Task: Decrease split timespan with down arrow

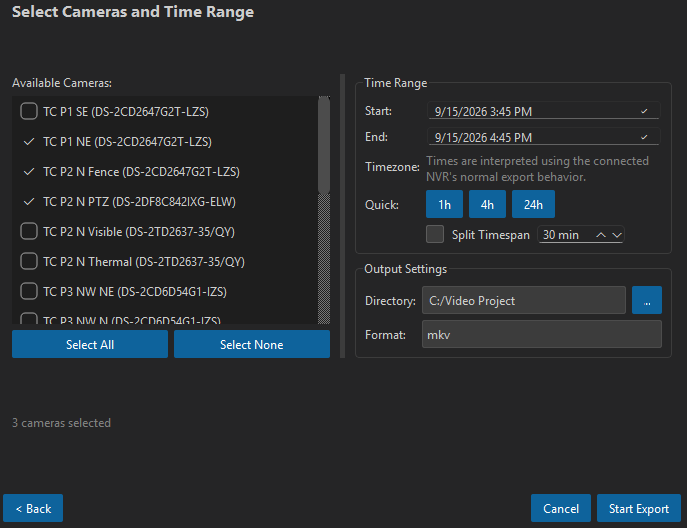Action: 616,235
